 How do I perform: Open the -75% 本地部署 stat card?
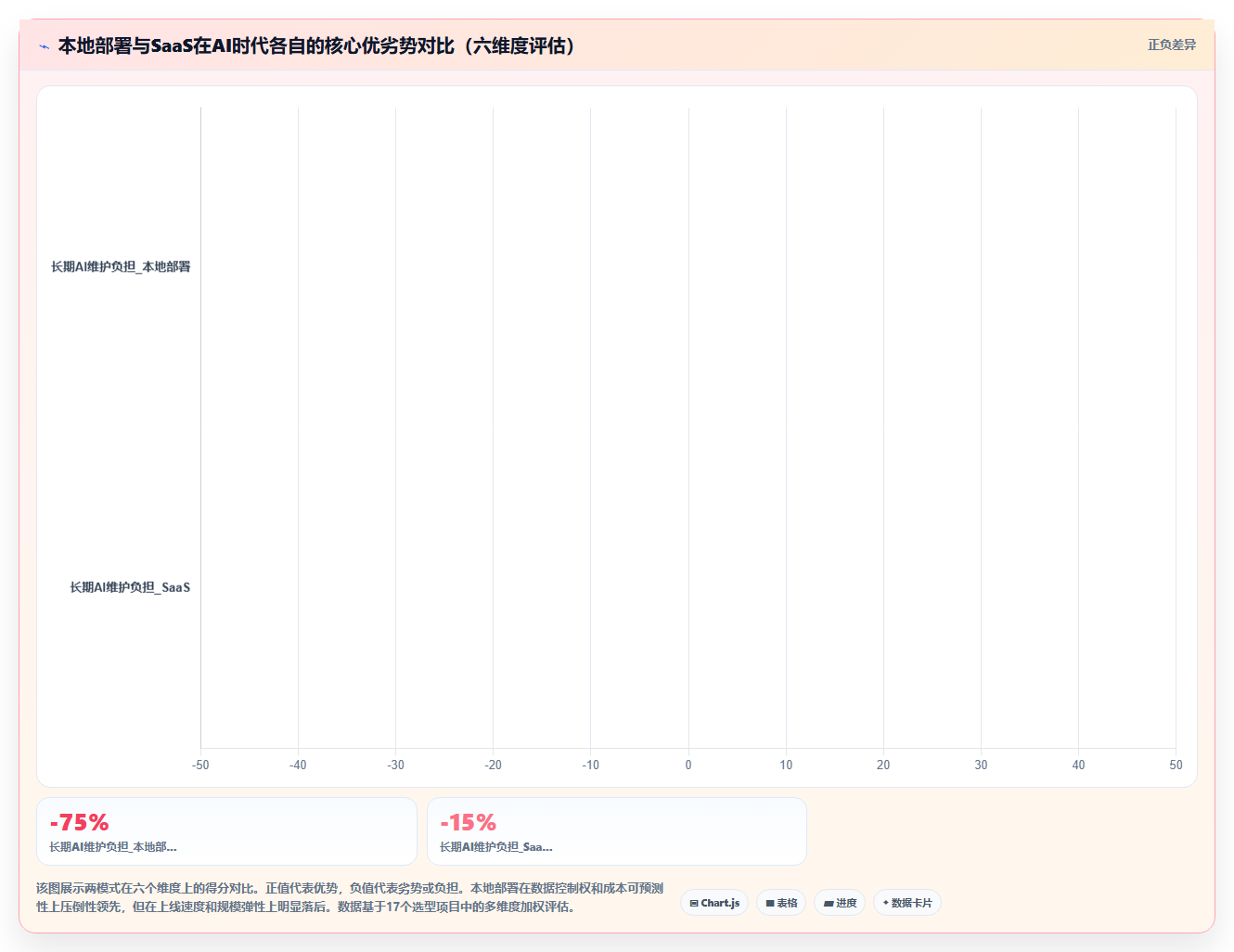(x=226, y=831)
